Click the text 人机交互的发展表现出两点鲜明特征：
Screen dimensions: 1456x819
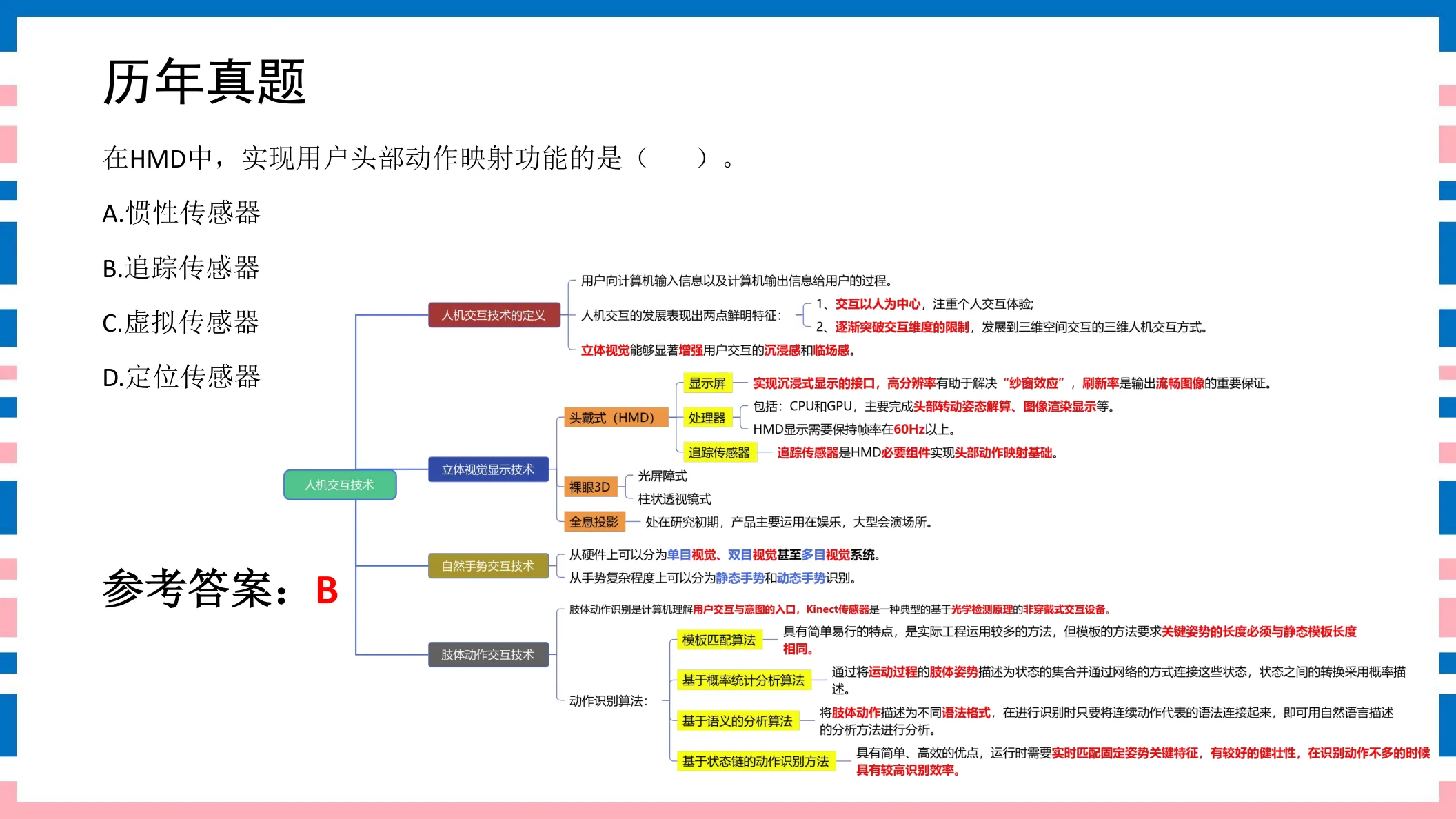(682, 315)
